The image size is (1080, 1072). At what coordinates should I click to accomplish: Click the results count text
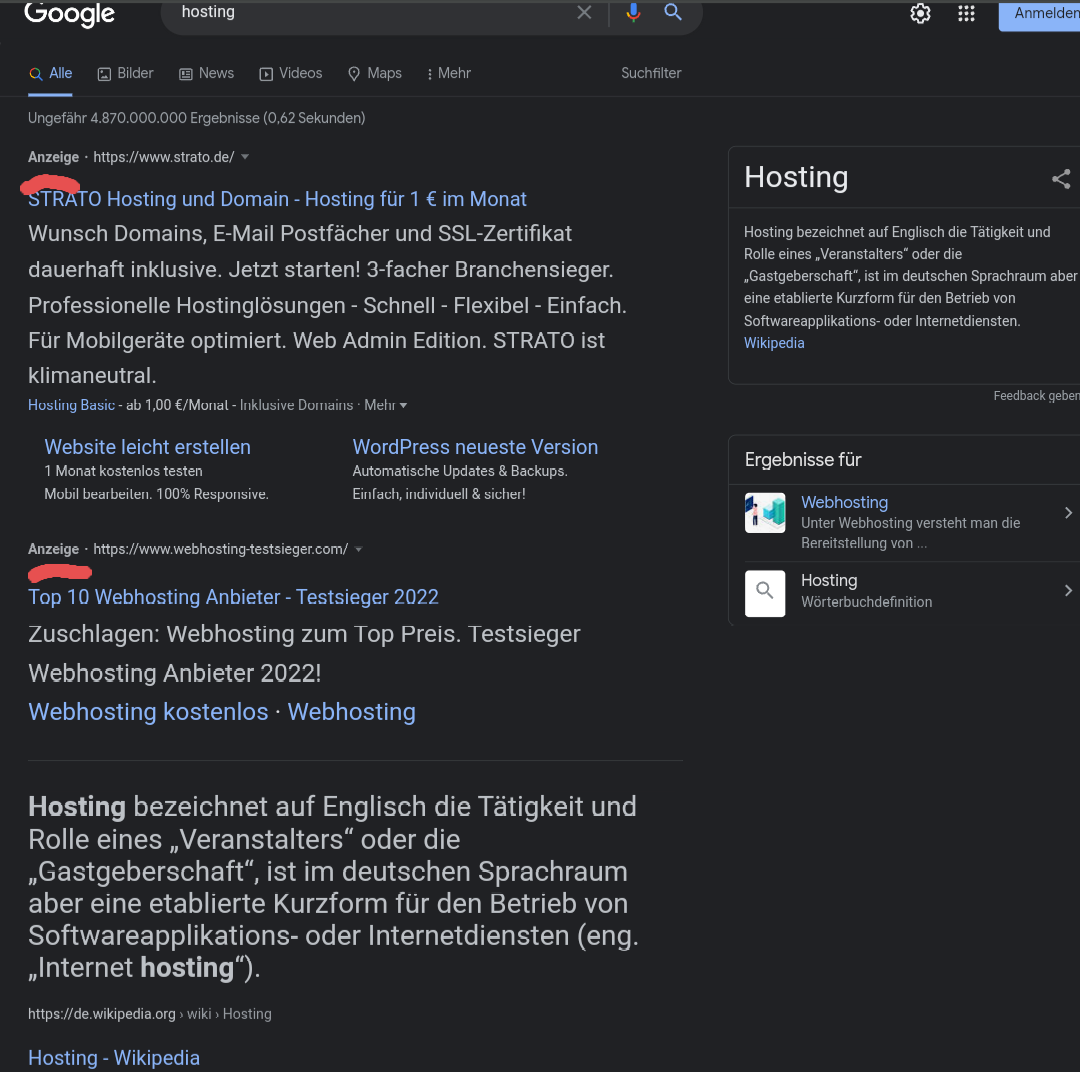(x=196, y=118)
